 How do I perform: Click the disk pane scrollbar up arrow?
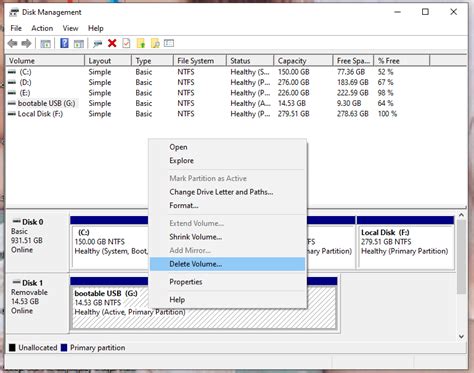pyautogui.click(x=461, y=216)
